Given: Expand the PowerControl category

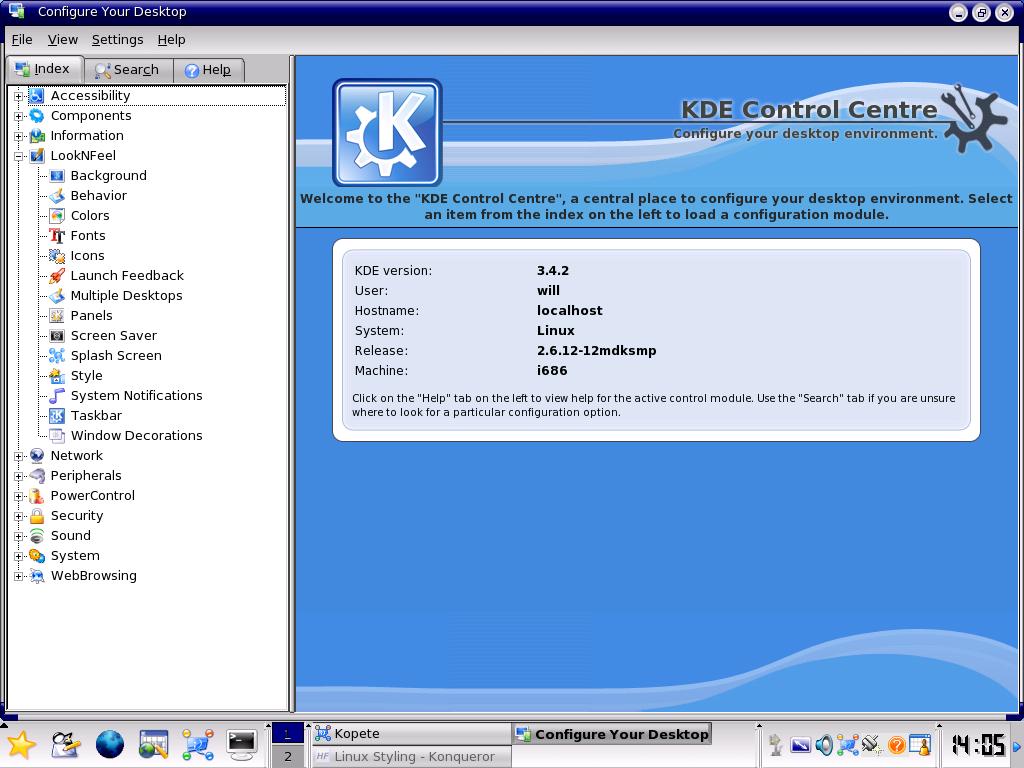Looking at the screenshot, I should tap(18, 496).
